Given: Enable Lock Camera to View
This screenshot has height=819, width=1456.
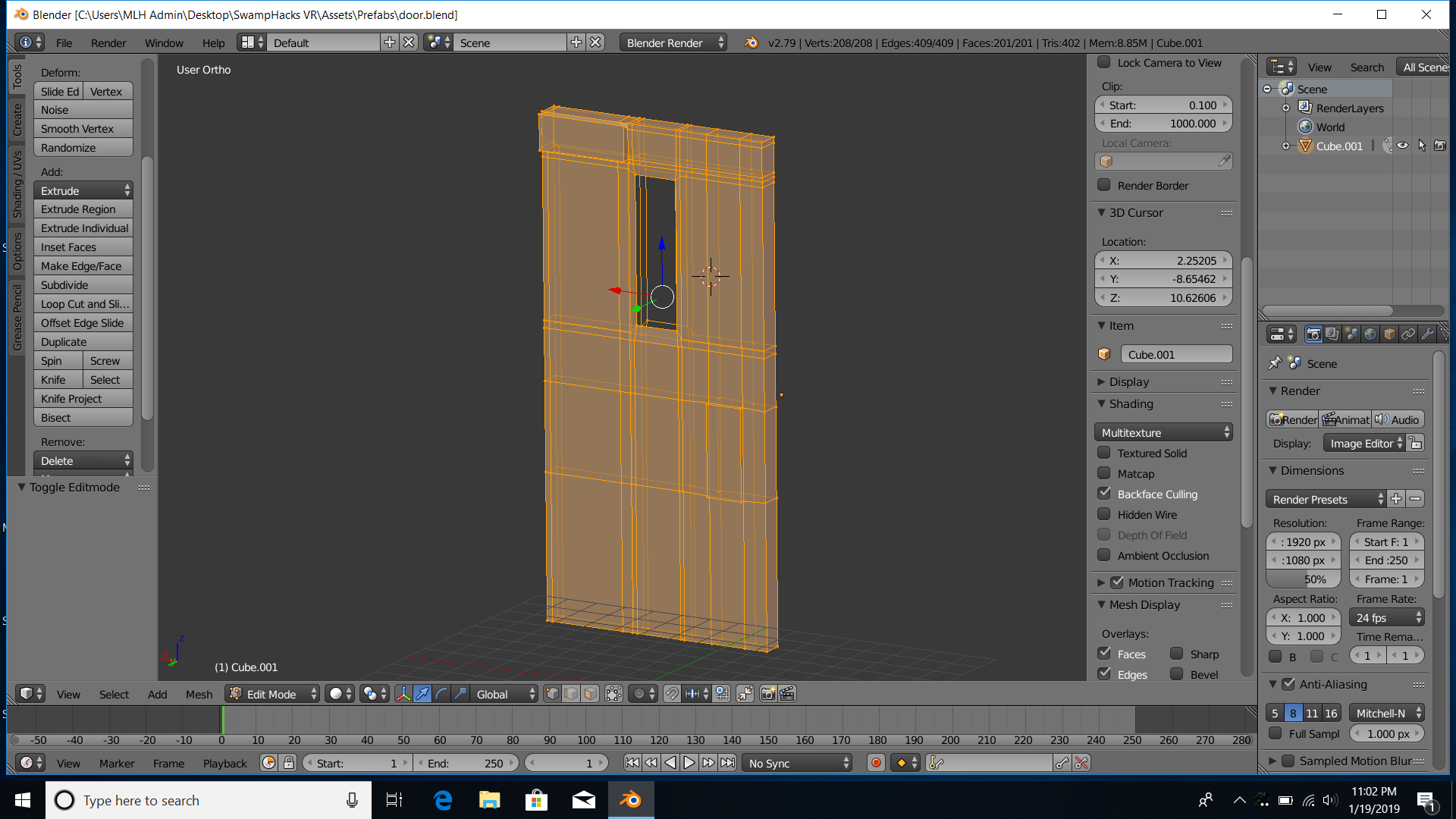Looking at the screenshot, I should coord(1104,63).
